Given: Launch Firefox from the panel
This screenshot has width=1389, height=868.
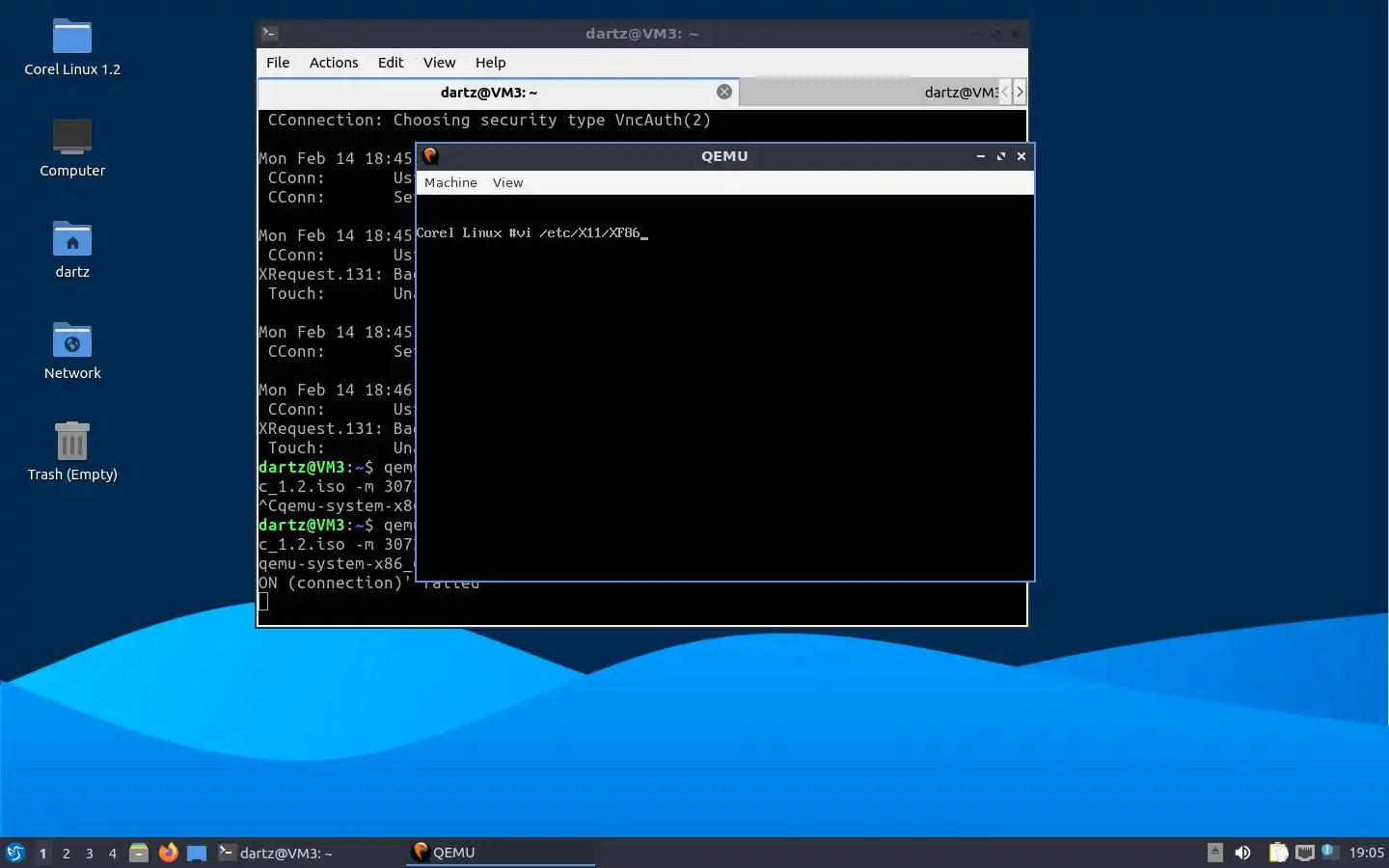Looking at the screenshot, I should (x=168, y=853).
